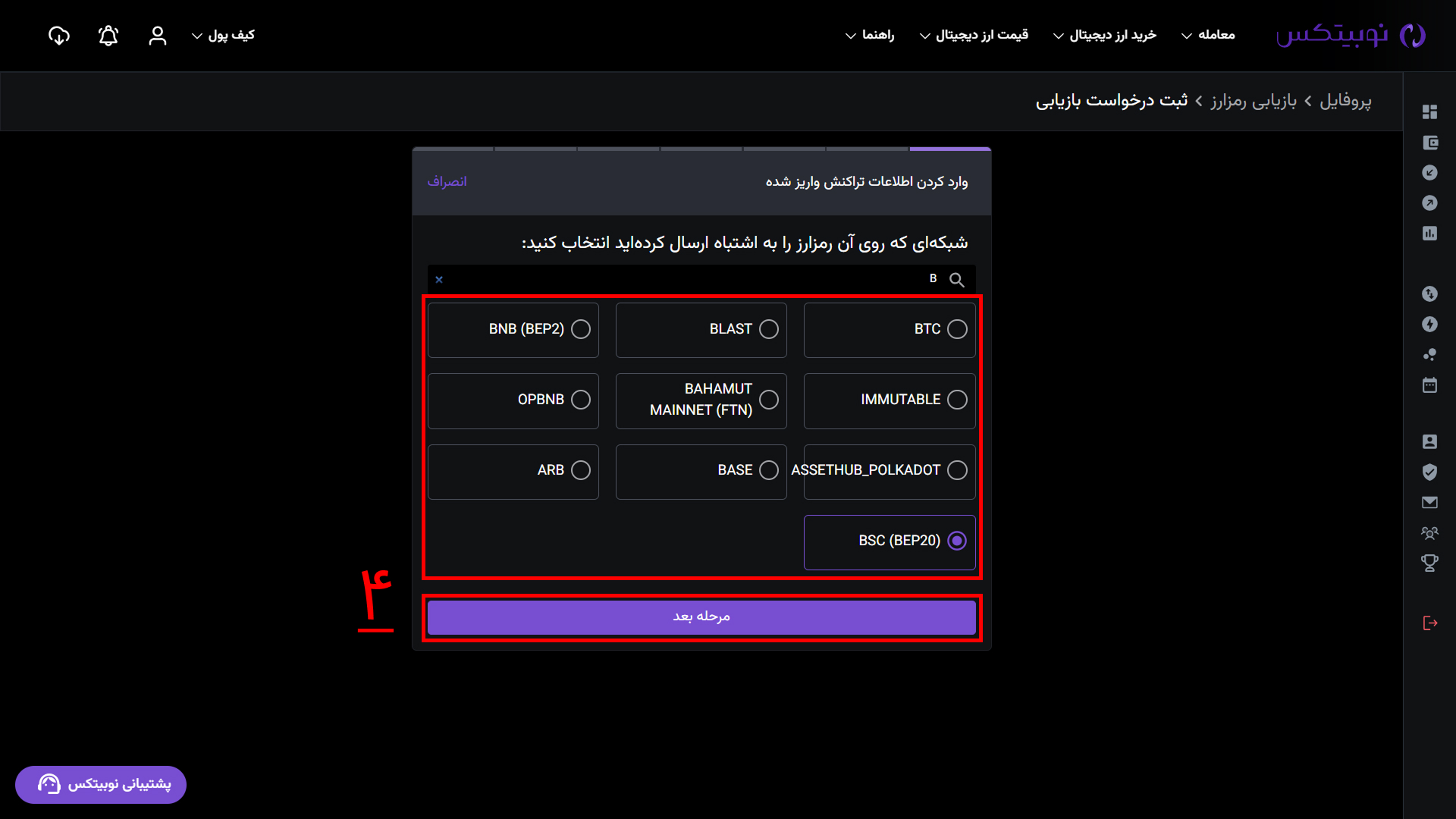
Task: Click the red logout icon in sidebar
Action: click(x=1430, y=623)
